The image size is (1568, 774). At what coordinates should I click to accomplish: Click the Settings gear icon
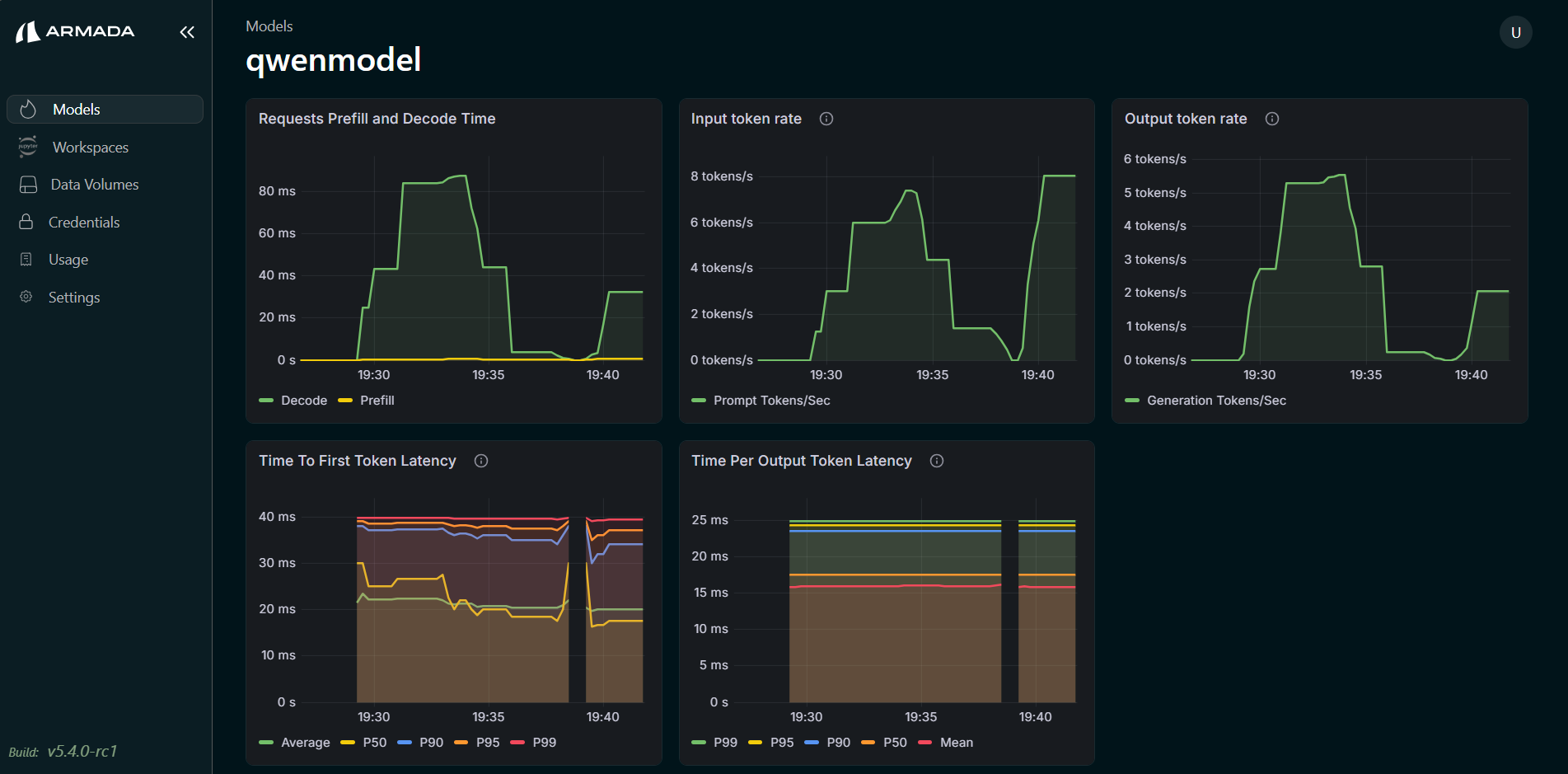pos(26,297)
